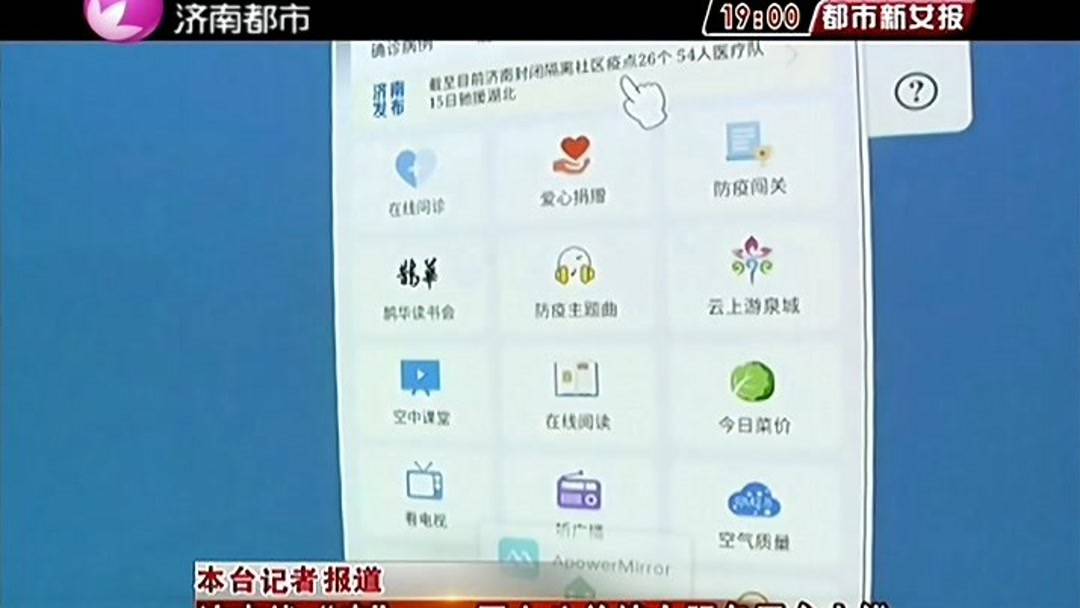The image size is (1080, 608).
Task: Play the 防疫主题曲 theme song icon
Action: [x=573, y=277]
